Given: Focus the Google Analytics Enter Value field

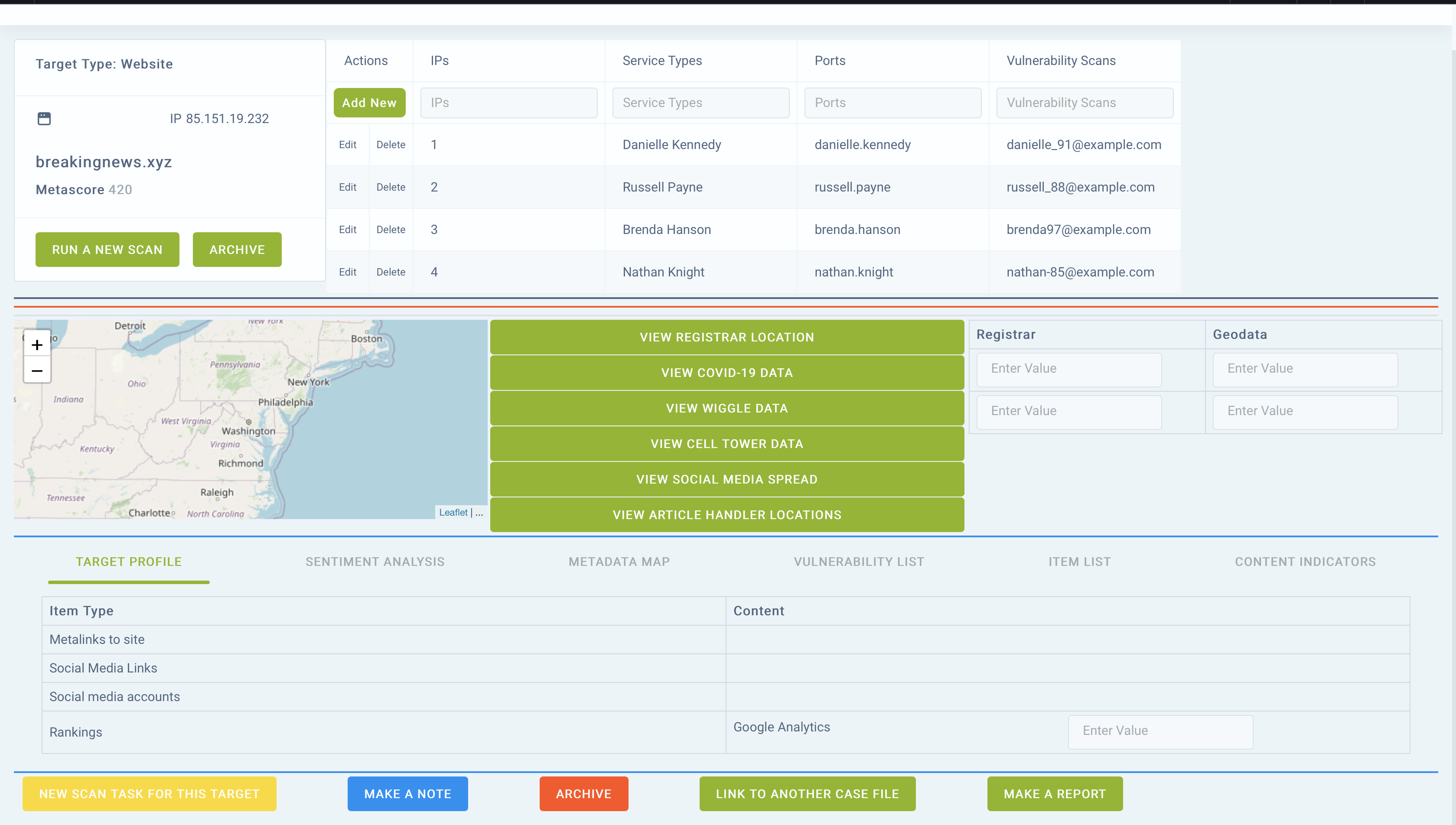Looking at the screenshot, I should click(x=1160, y=731).
